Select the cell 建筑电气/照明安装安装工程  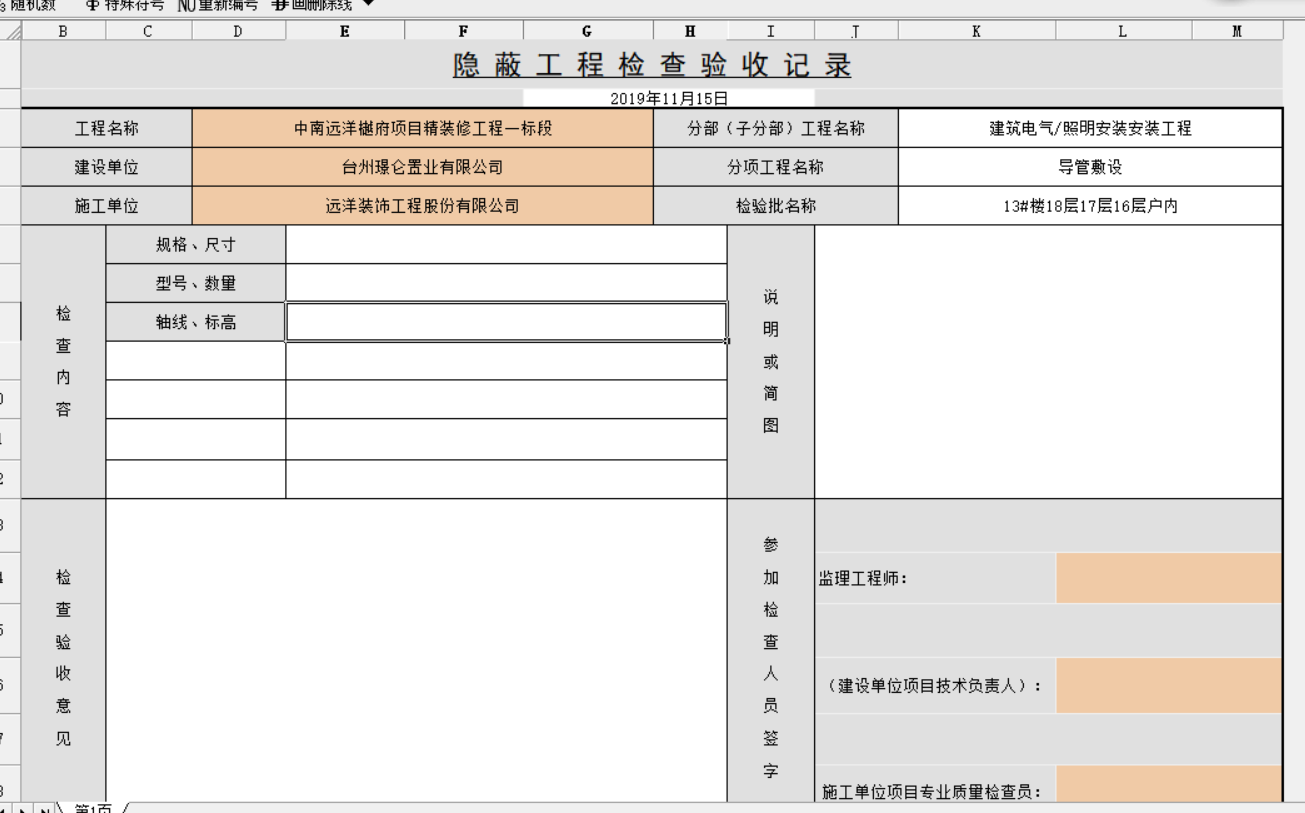1090,128
